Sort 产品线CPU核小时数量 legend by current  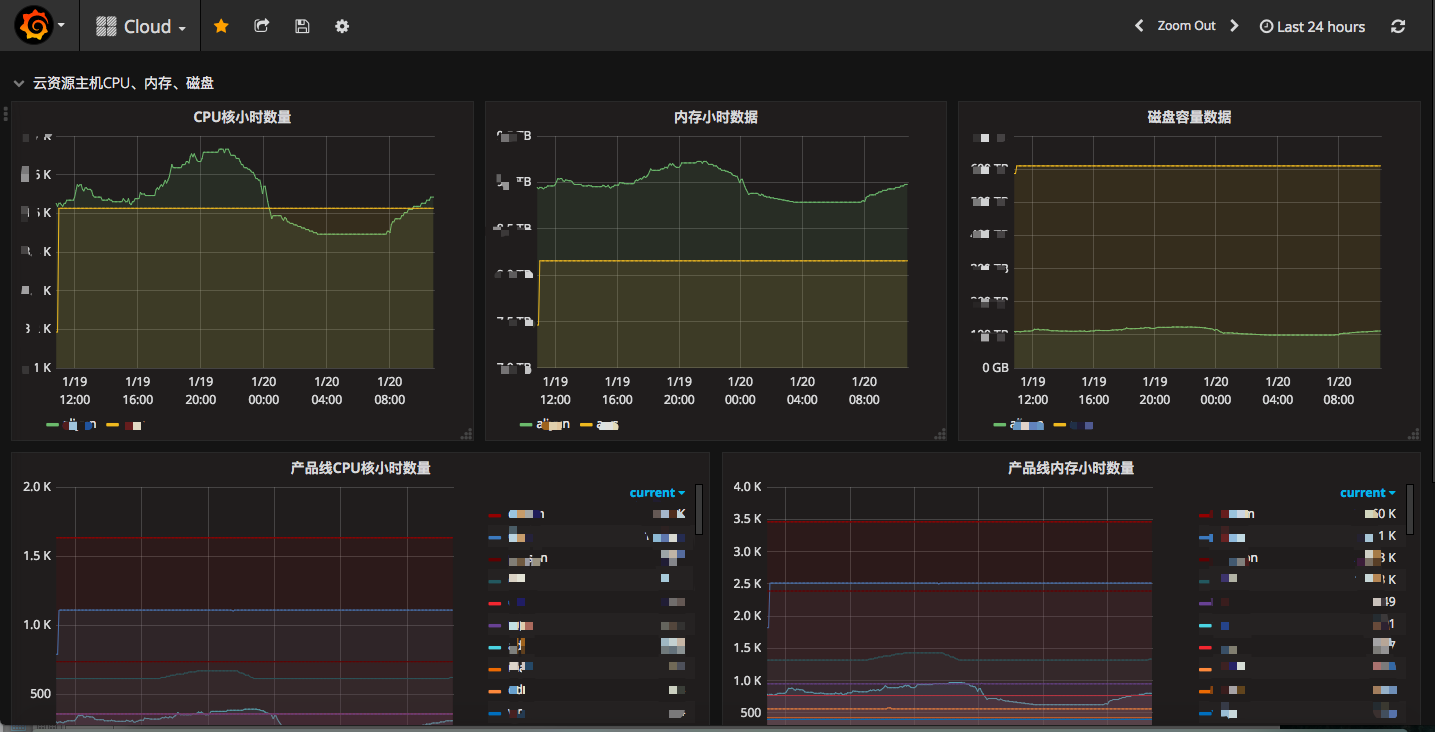(657, 493)
